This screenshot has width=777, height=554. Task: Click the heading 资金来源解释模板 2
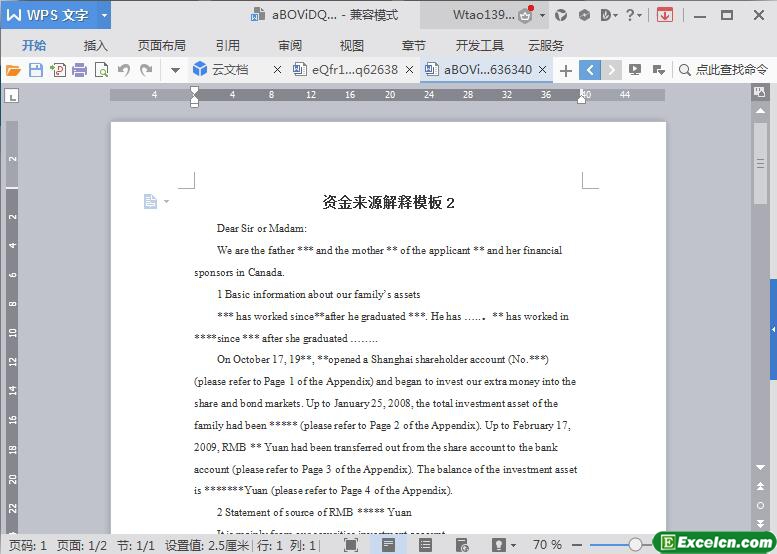[x=388, y=202]
